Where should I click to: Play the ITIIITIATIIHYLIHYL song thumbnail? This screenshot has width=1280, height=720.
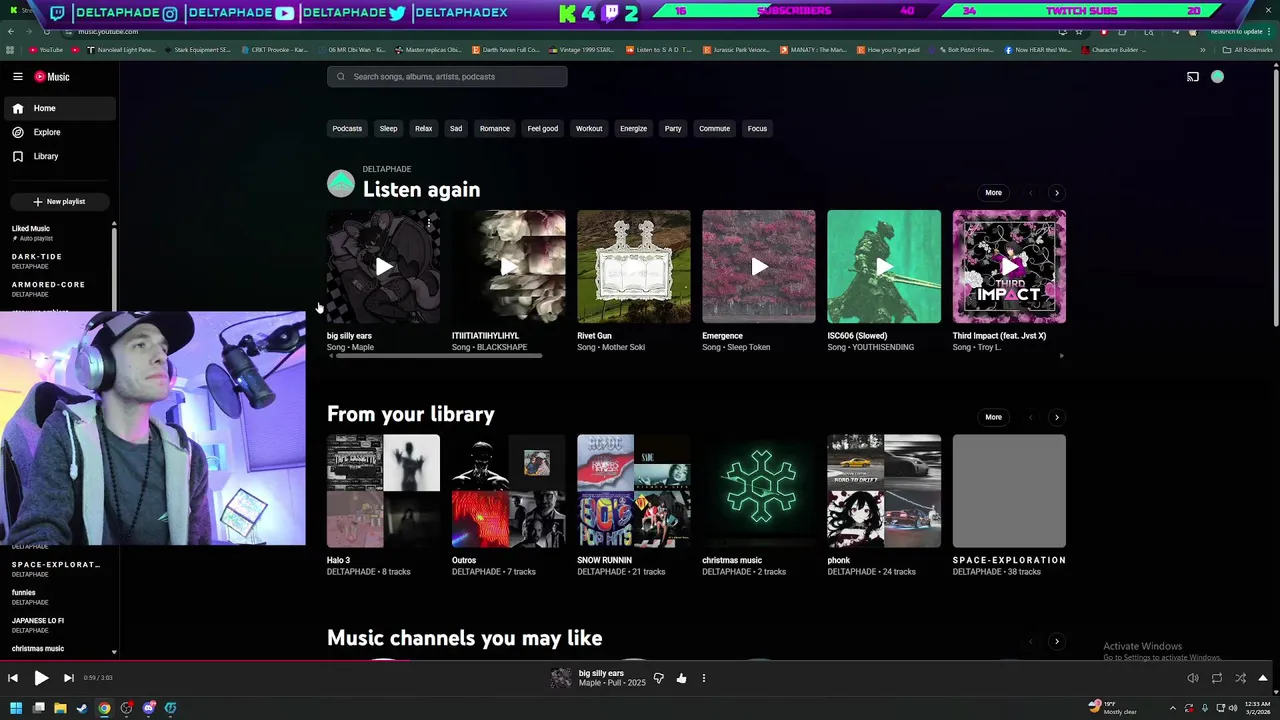pyautogui.click(x=508, y=266)
